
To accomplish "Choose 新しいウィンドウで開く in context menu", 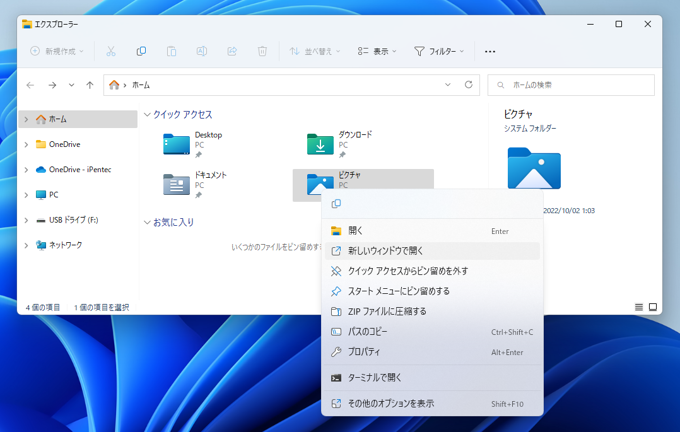I will point(432,251).
